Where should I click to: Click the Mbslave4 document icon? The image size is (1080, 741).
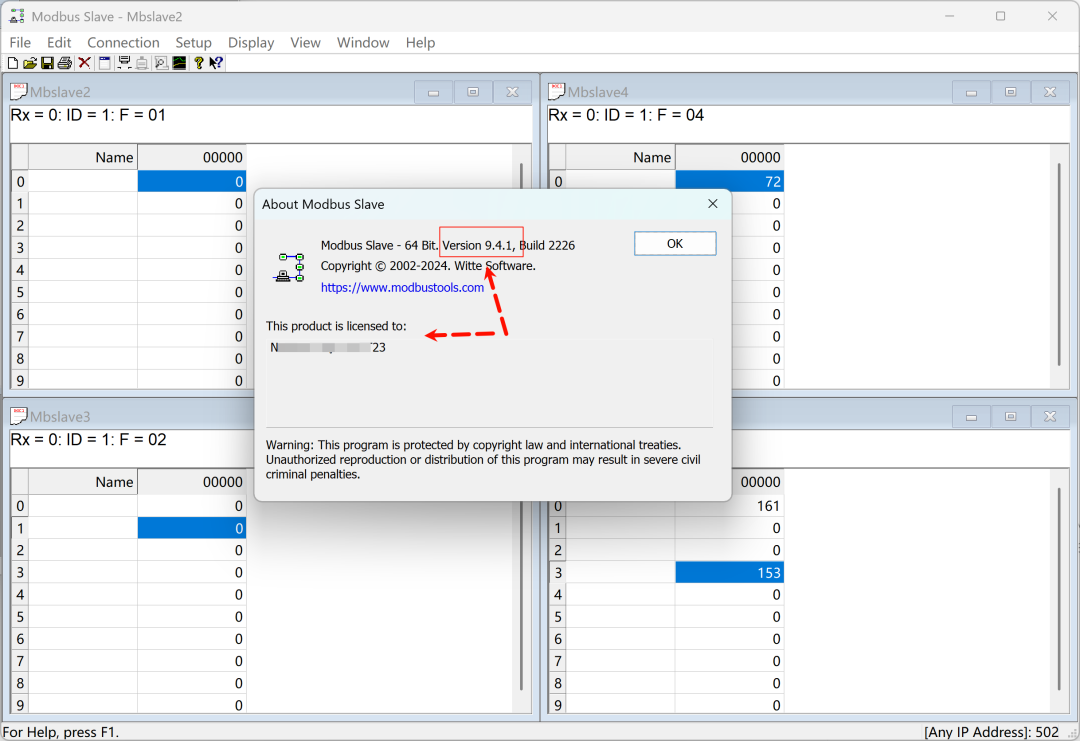point(556,91)
